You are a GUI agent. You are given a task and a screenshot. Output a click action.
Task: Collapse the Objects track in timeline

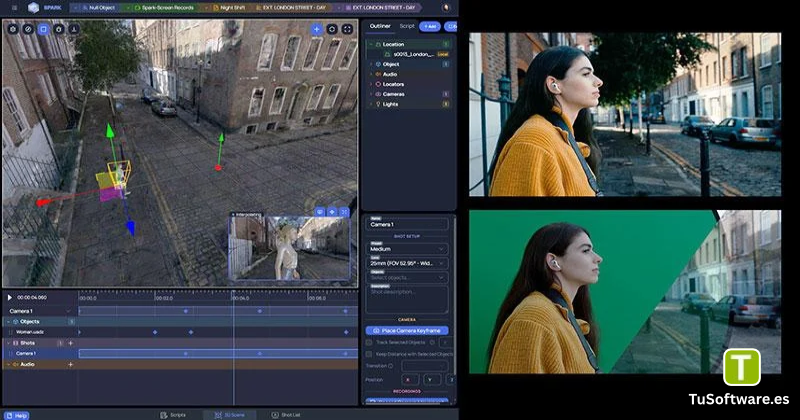click(8, 322)
